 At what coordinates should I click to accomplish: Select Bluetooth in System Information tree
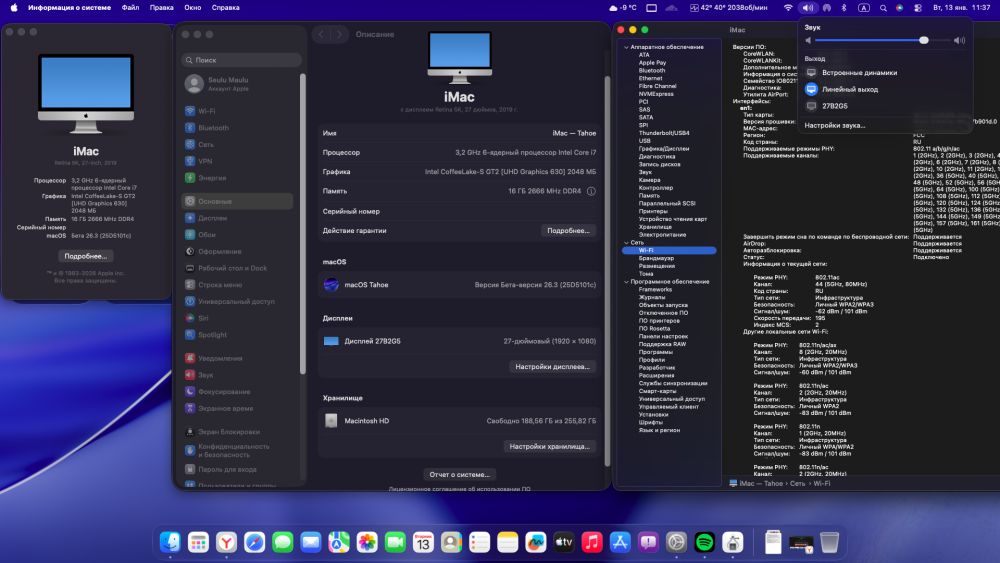pyautogui.click(x=651, y=71)
